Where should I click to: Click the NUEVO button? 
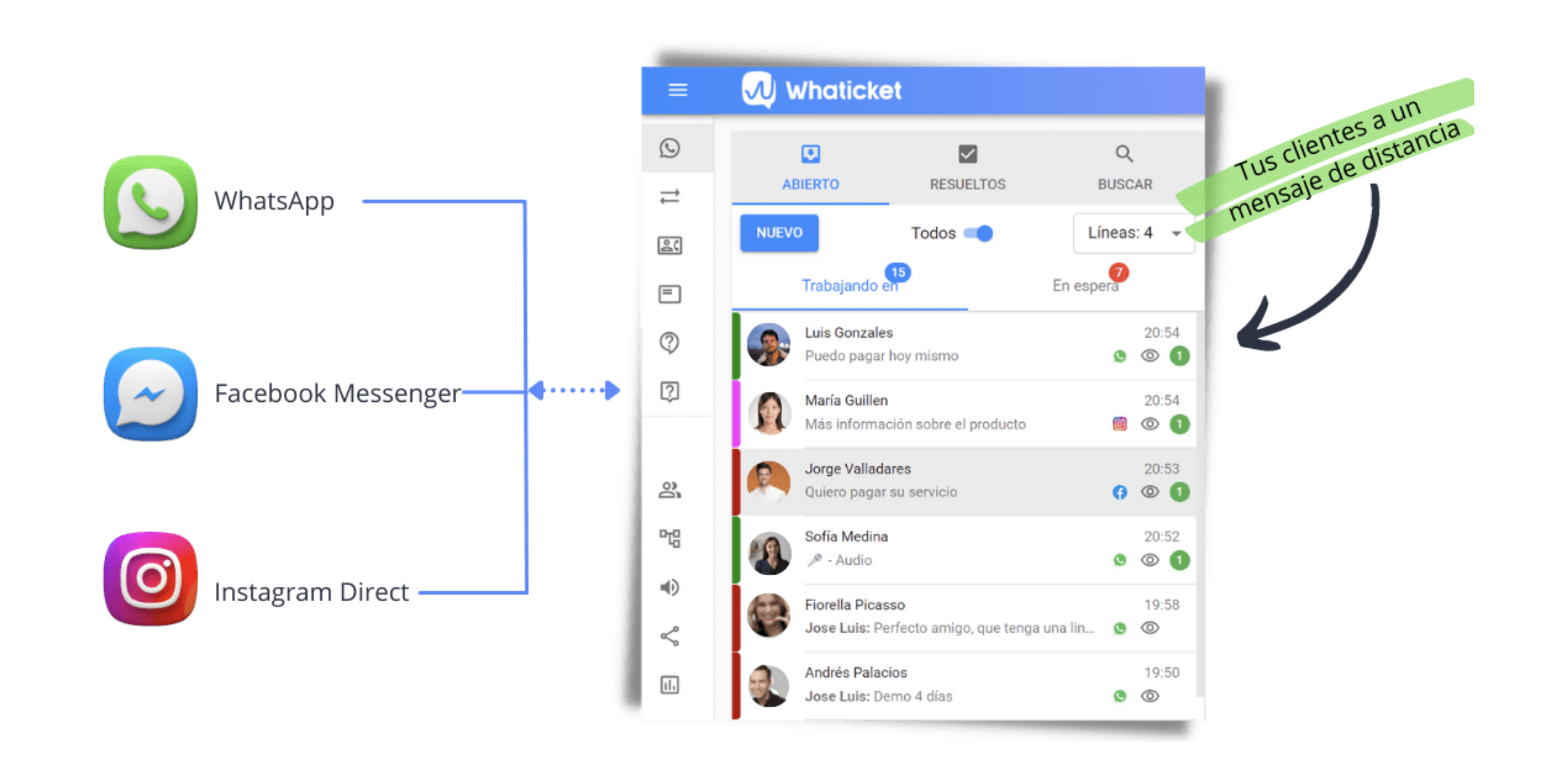pyautogui.click(x=779, y=233)
